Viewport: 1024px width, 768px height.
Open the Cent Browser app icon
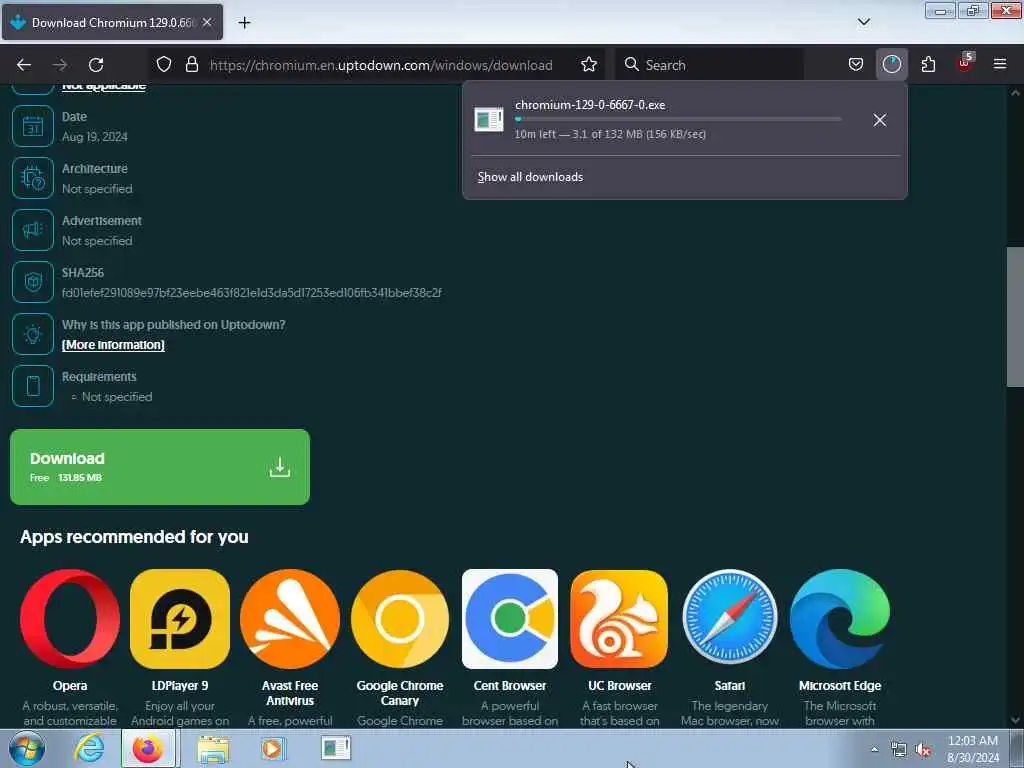[510, 618]
